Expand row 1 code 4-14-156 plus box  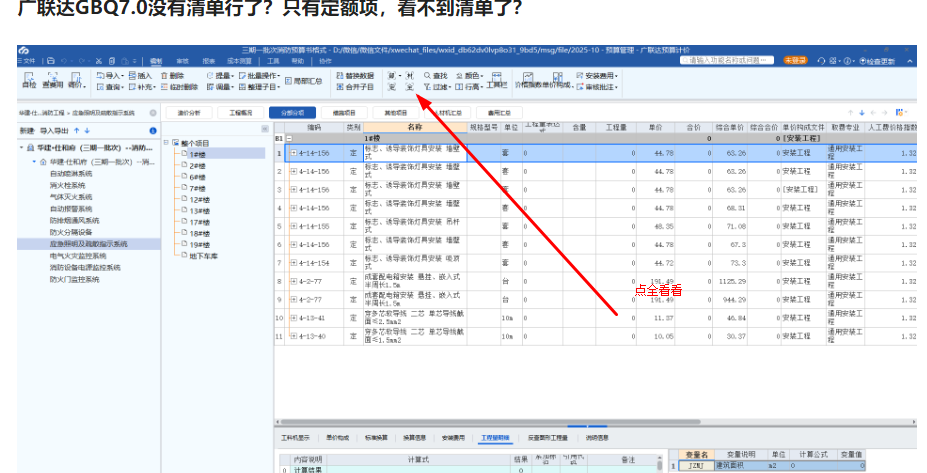pos(294,153)
